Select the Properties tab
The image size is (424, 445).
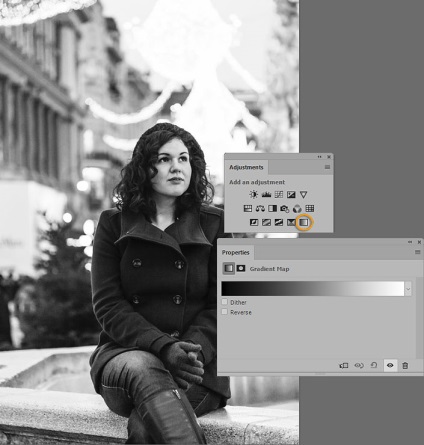point(236,253)
